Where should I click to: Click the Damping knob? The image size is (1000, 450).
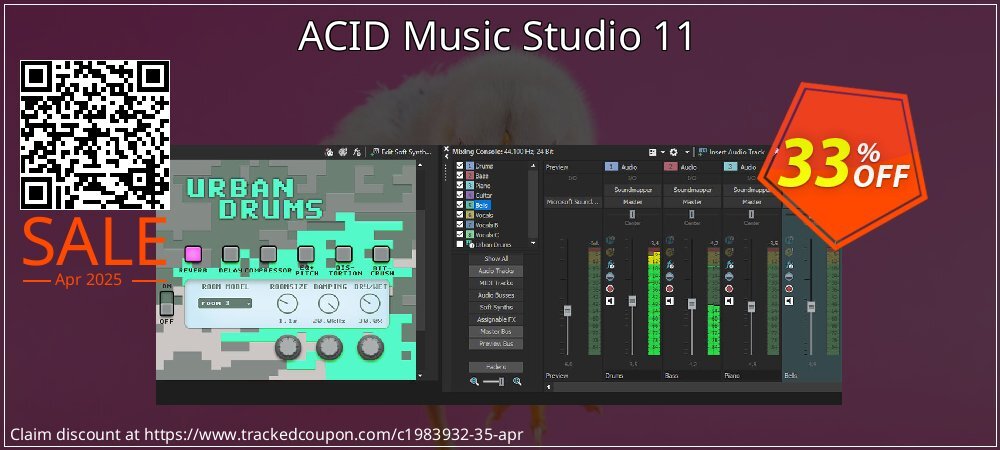coord(328,304)
